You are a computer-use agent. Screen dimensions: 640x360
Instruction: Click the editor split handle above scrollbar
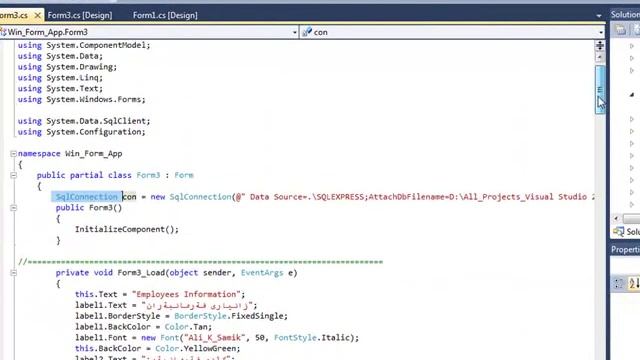click(600, 45)
